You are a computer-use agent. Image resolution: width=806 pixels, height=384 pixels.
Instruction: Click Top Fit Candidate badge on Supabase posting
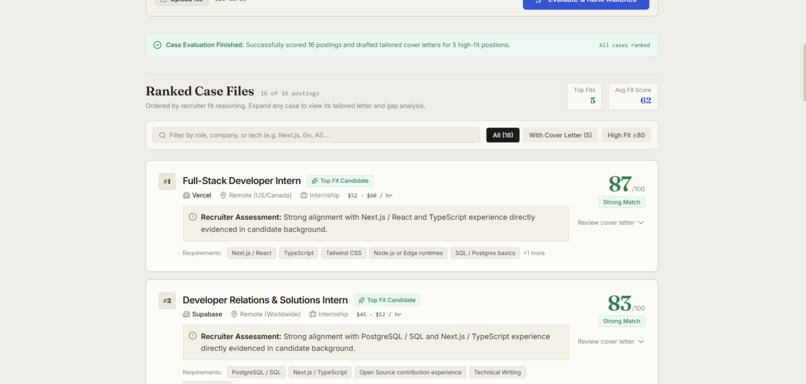coord(387,300)
